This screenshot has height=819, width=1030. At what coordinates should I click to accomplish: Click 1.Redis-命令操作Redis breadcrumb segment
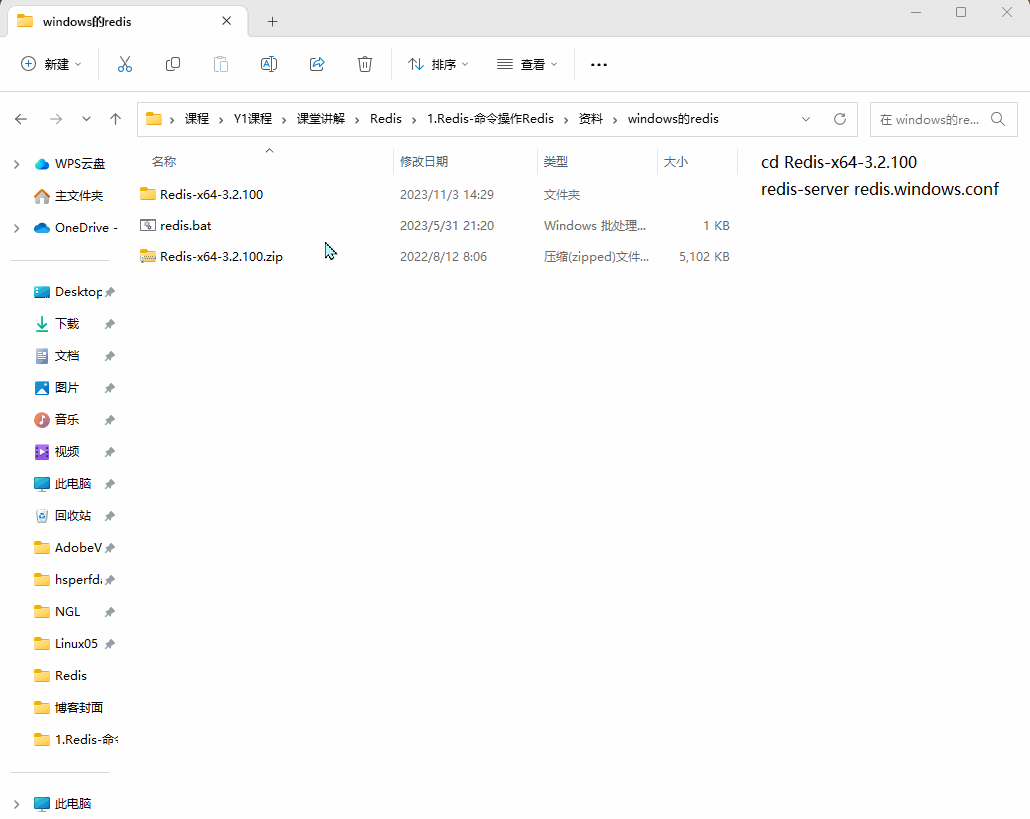pyautogui.click(x=490, y=119)
